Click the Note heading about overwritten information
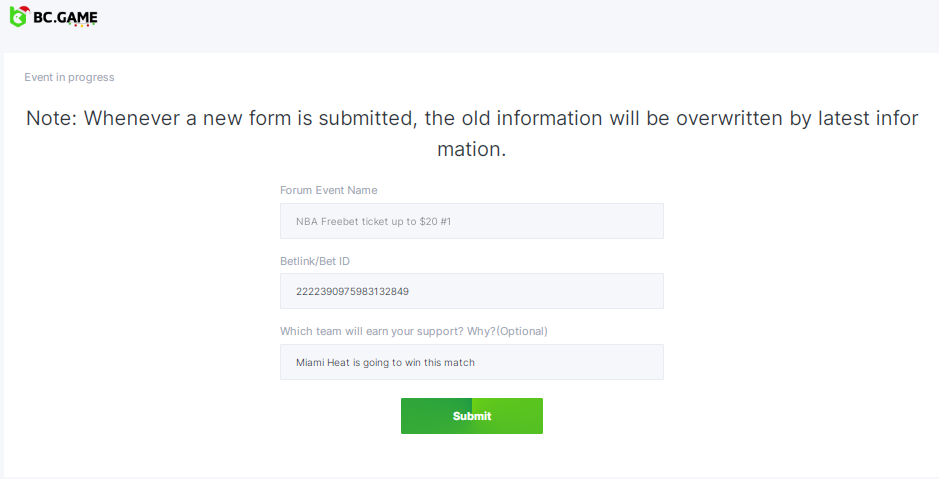This screenshot has height=479, width=939. click(471, 118)
